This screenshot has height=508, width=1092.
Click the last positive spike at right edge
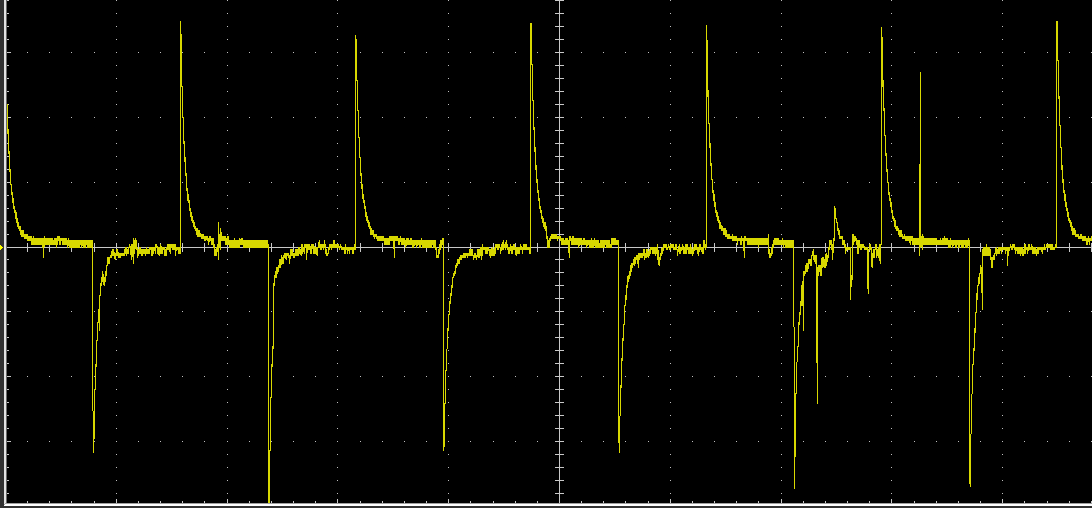1057,24
